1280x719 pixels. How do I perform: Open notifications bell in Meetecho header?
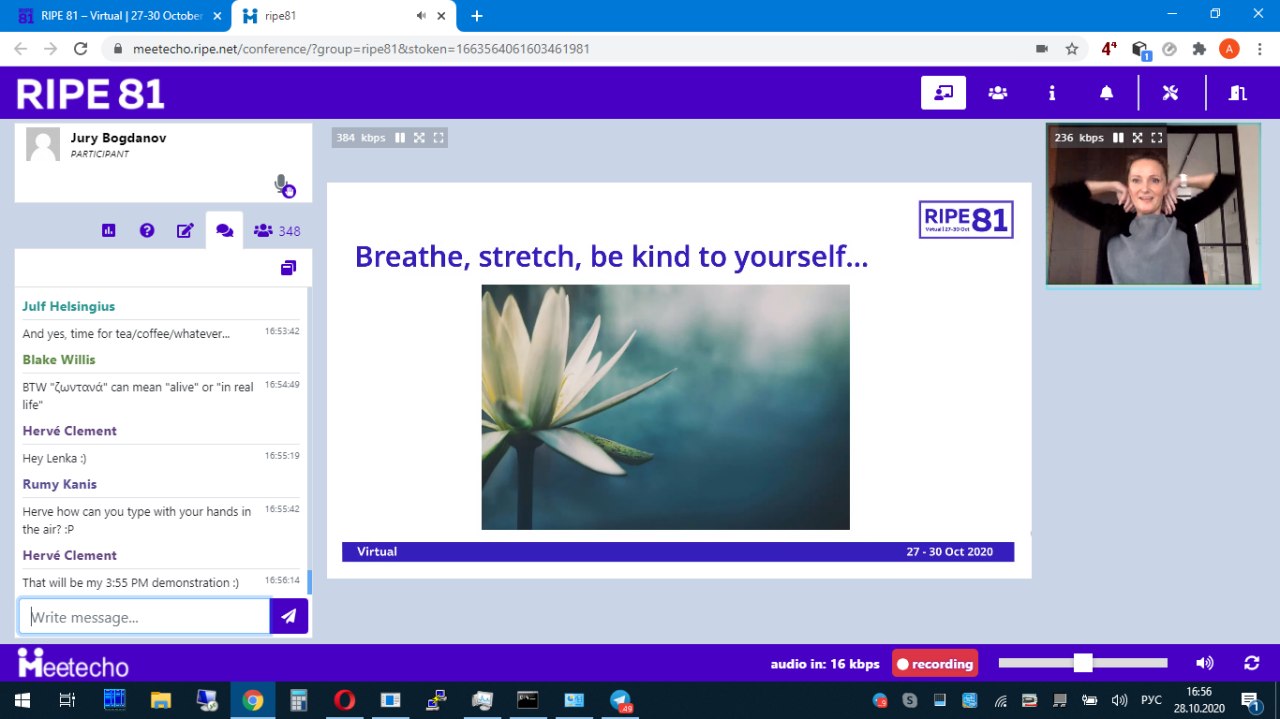pyautogui.click(x=1106, y=93)
